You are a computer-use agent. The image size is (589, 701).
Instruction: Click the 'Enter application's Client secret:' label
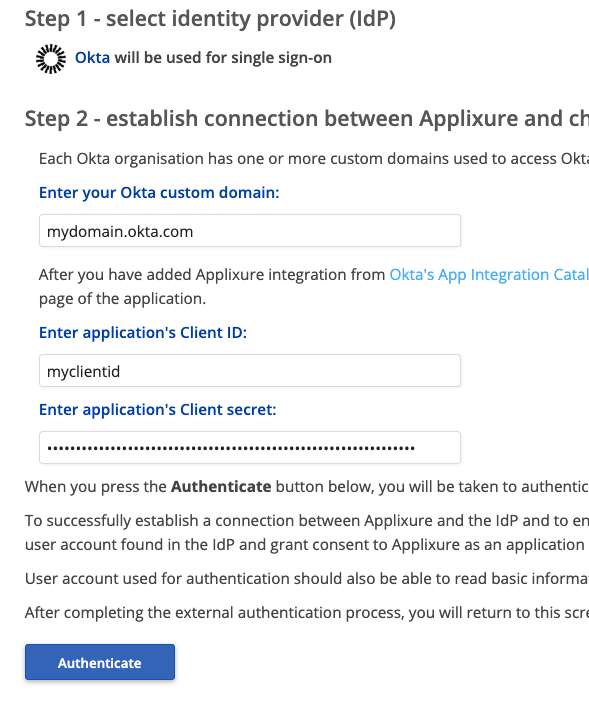pos(157,410)
